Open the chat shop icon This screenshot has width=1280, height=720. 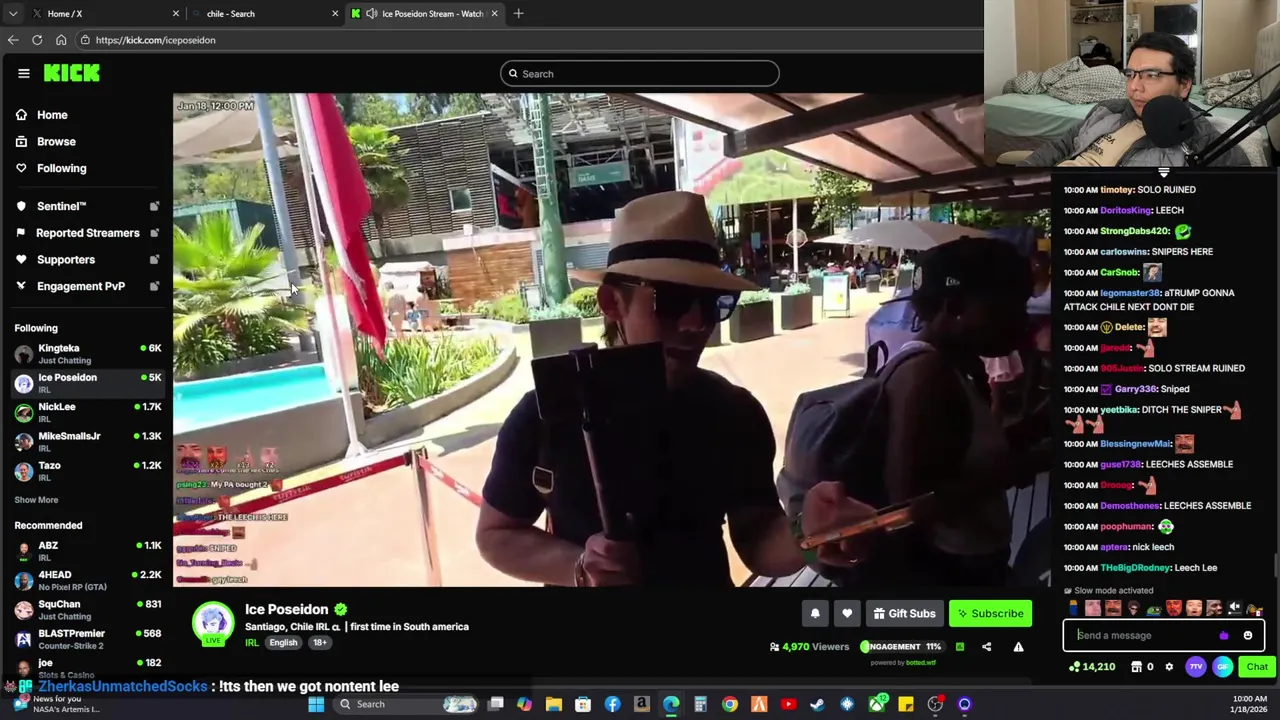tap(1136, 667)
